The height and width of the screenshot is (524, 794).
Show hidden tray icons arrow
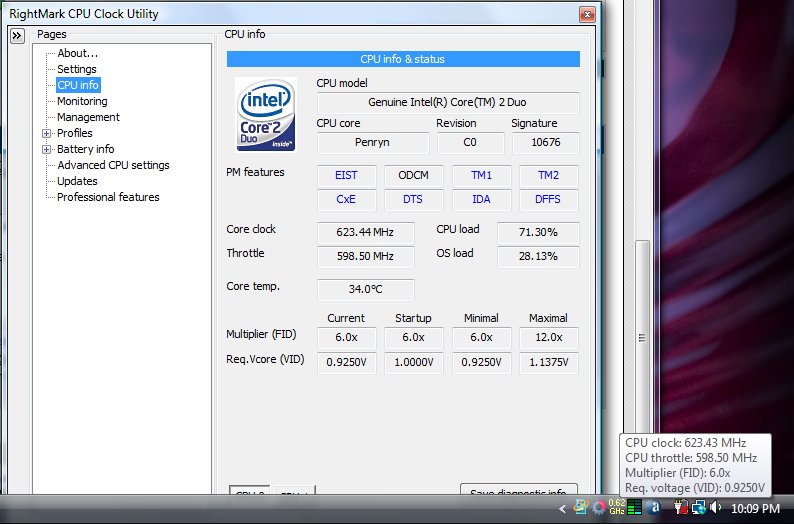click(562, 508)
